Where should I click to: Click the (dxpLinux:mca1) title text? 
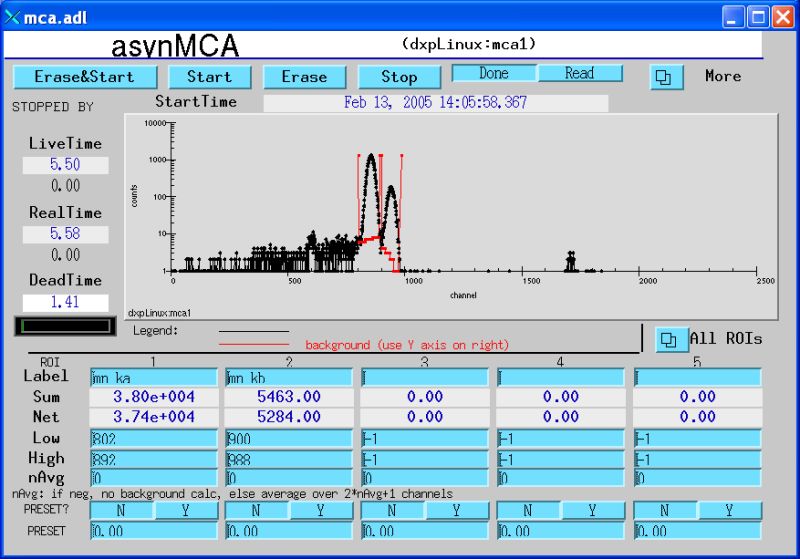coord(469,44)
